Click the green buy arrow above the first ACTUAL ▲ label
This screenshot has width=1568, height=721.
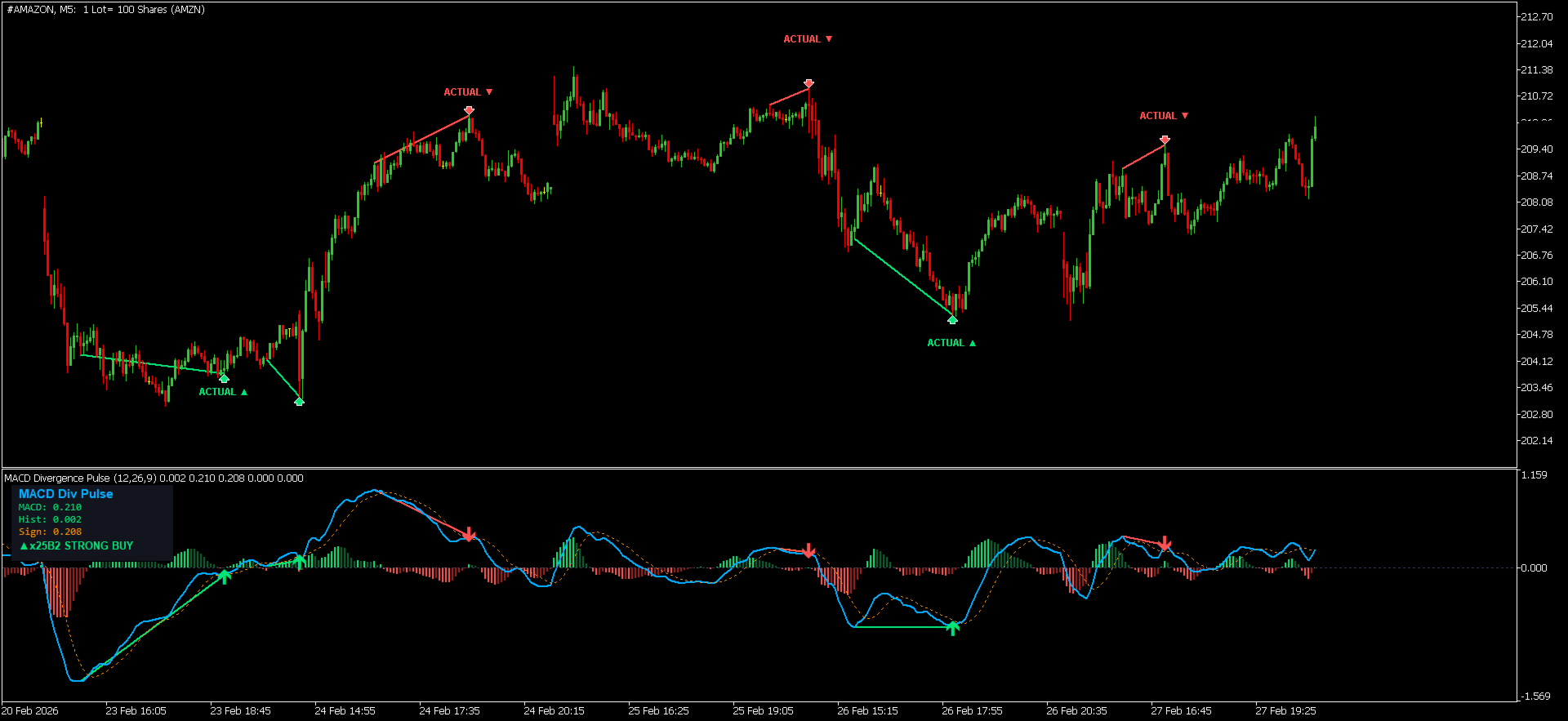(x=224, y=378)
